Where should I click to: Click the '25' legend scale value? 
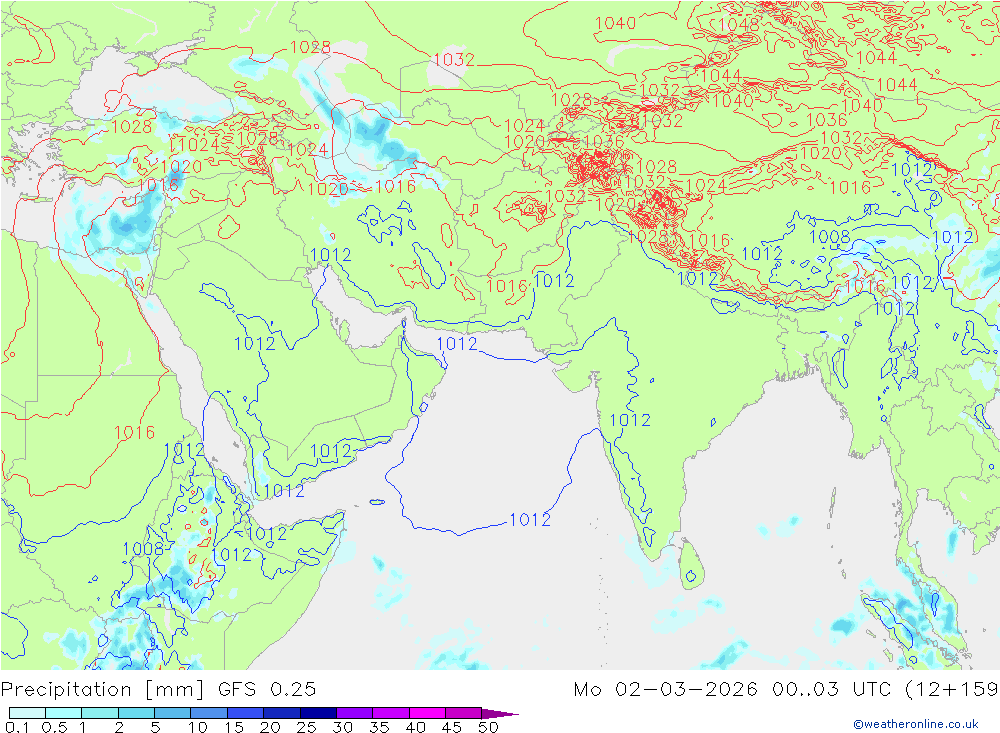(307, 727)
